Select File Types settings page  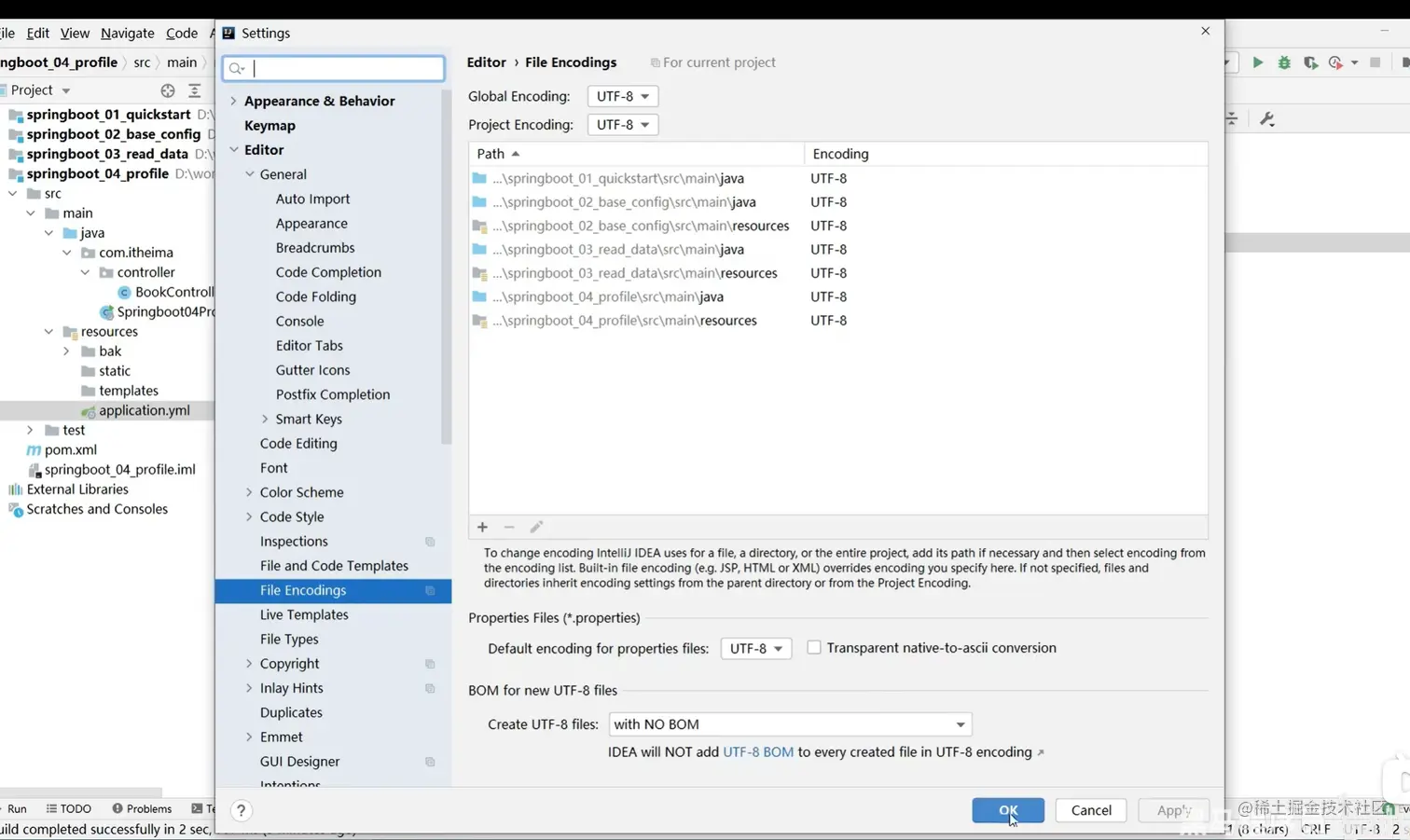pyautogui.click(x=289, y=639)
